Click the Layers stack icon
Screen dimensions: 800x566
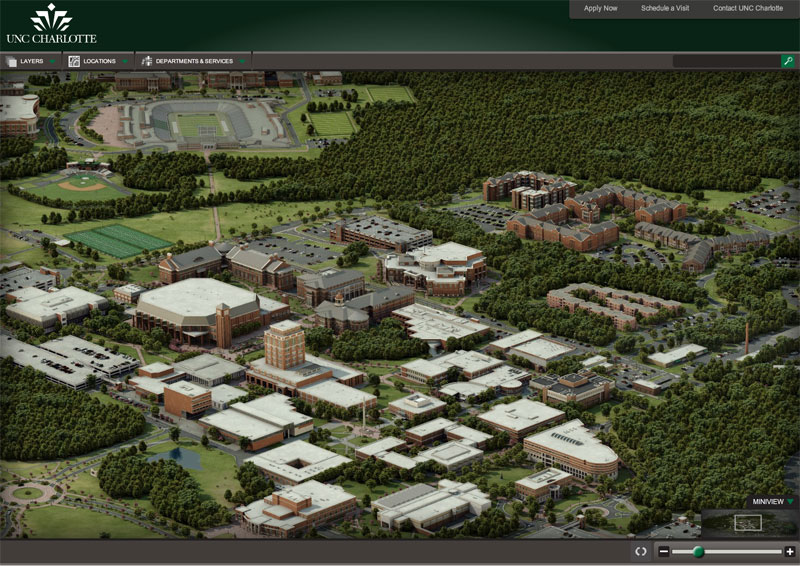11,61
